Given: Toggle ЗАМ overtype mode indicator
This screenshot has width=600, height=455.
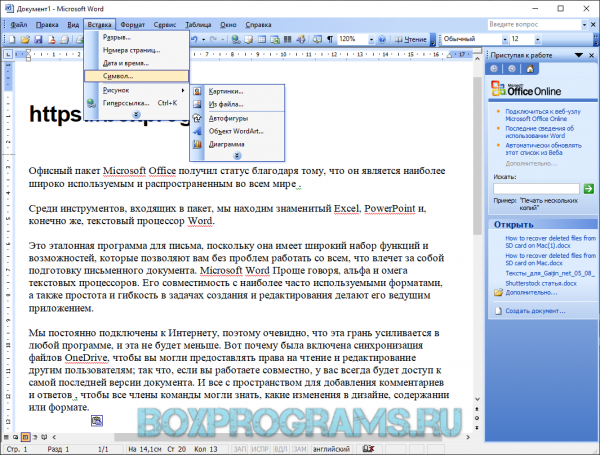Looking at the screenshot, I should click(300, 449).
